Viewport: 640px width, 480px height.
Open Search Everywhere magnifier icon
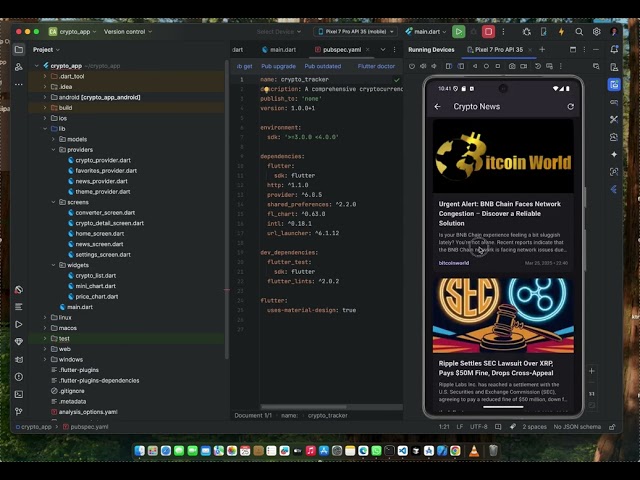pos(579,31)
